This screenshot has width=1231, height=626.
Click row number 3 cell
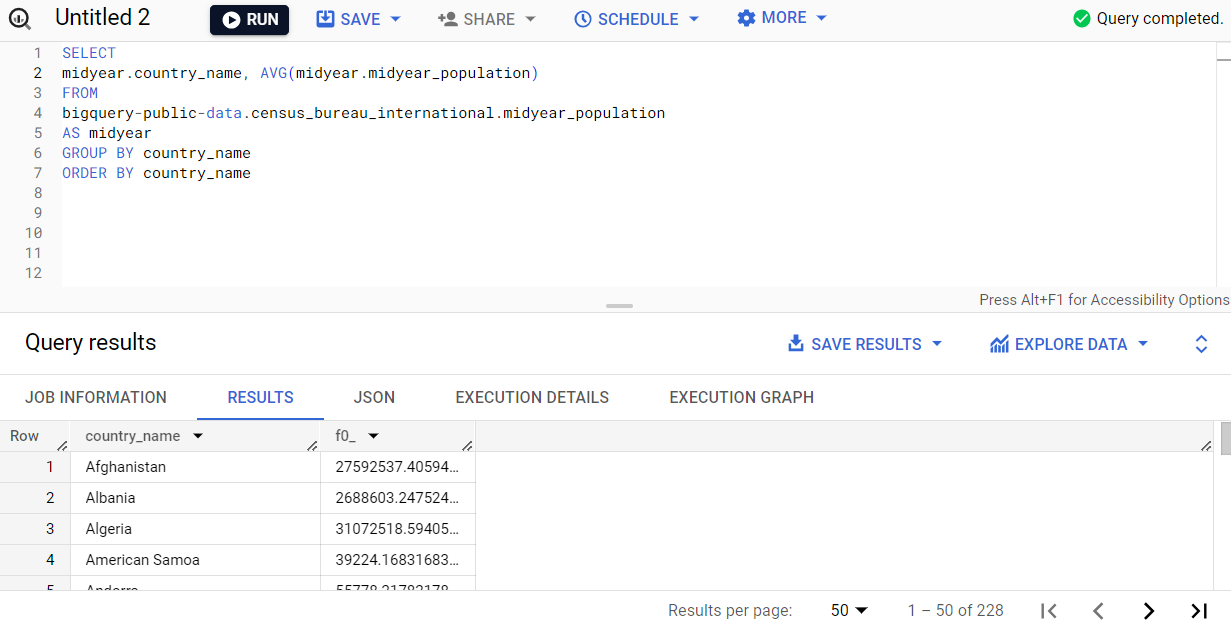(x=34, y=529)
